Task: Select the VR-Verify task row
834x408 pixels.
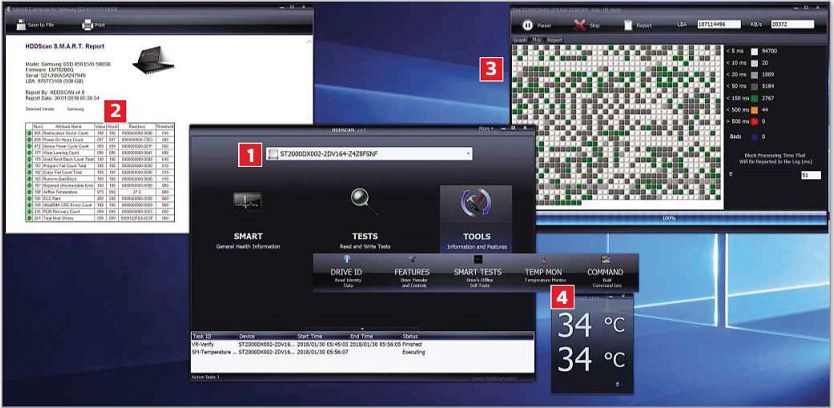Action: [362, 344]
